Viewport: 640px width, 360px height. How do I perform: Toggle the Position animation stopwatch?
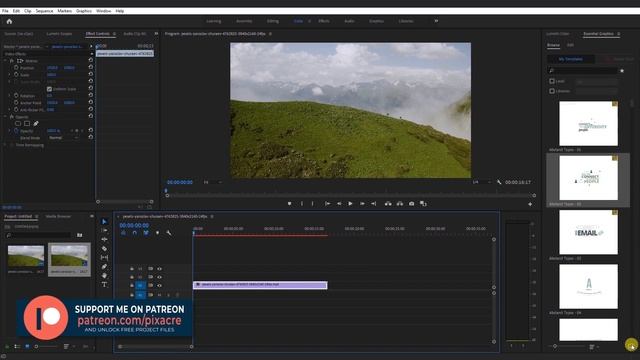[x=16, y=67]
